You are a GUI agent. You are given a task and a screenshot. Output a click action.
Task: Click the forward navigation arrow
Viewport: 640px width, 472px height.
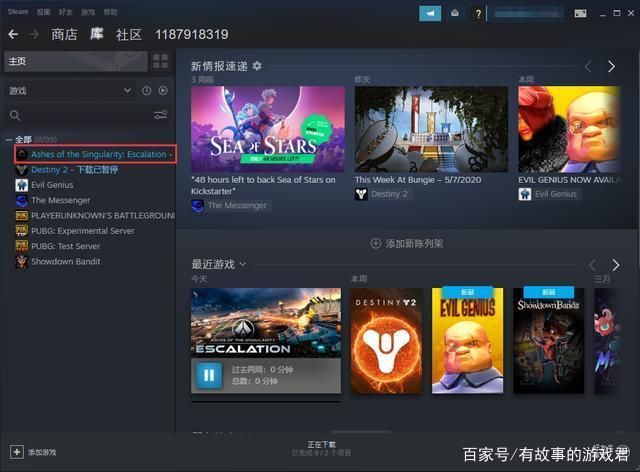(x=34, y=34)
